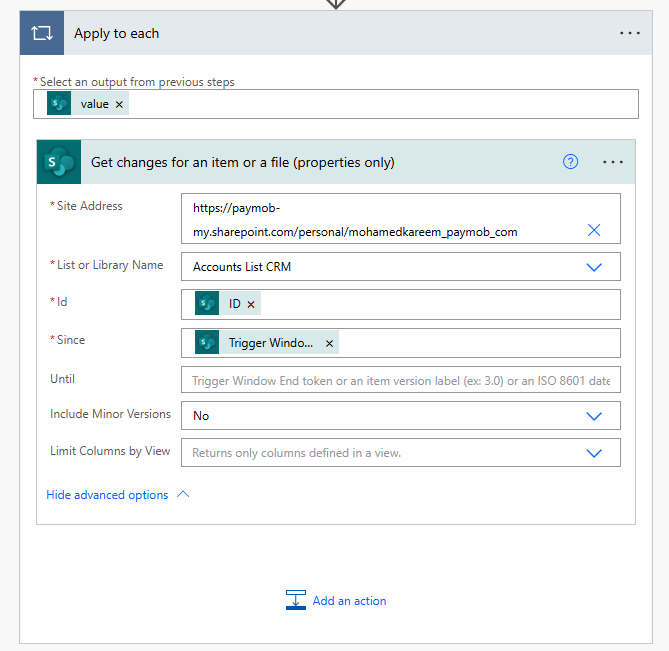
Task: Click the Since input field empty area
Action: pos(478,343)
